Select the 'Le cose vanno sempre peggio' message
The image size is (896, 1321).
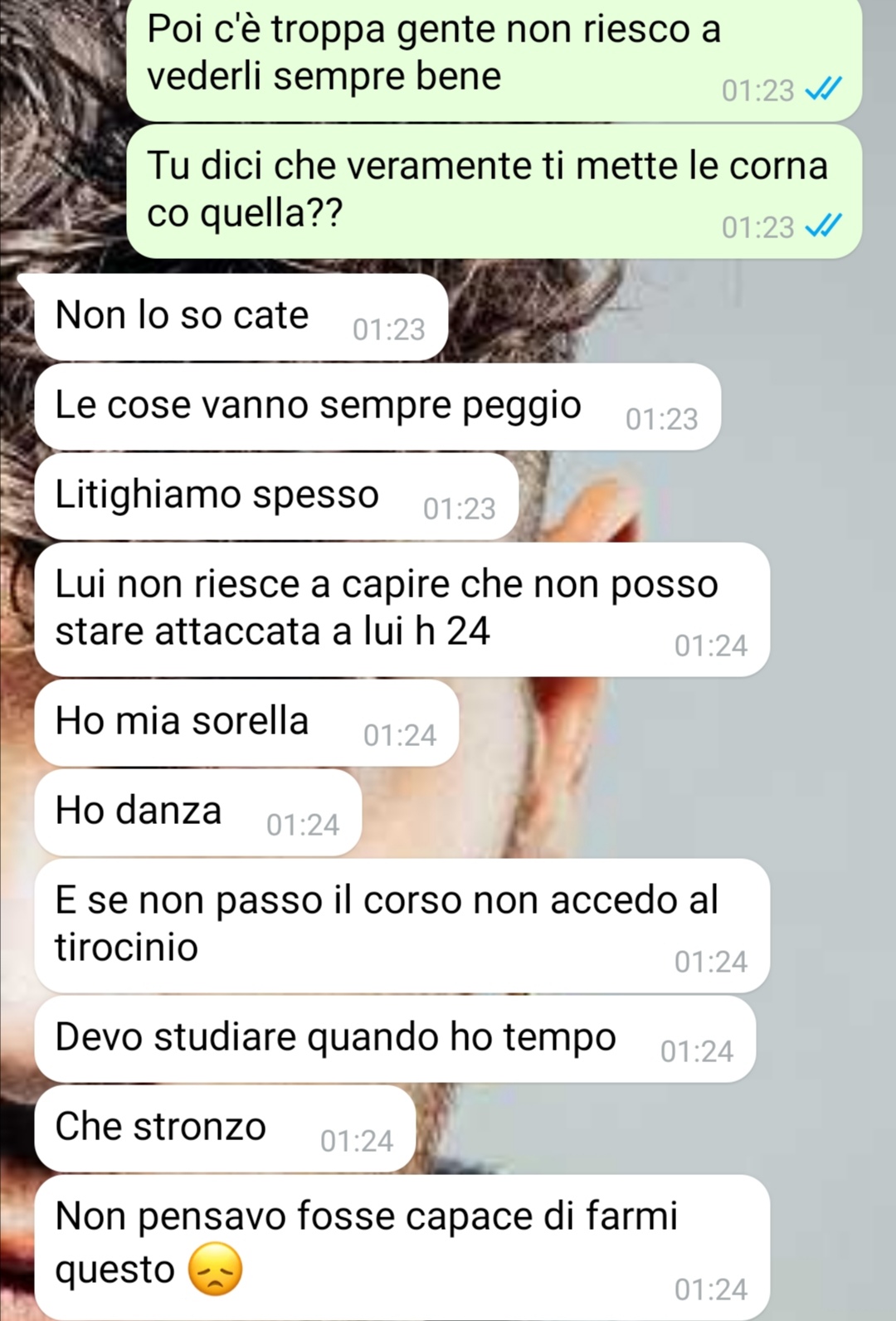[x=377, y=407]
